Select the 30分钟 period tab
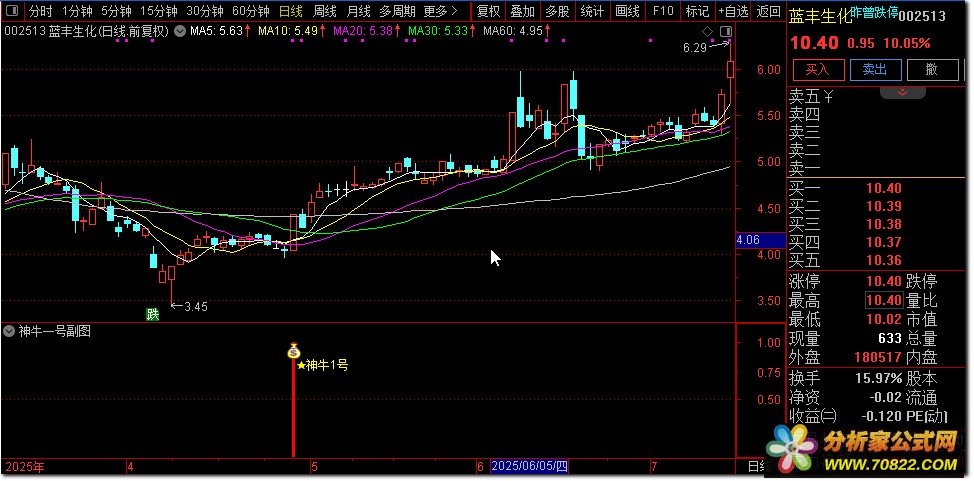Screen dimensions: 974x481 (x=204, y=11)
